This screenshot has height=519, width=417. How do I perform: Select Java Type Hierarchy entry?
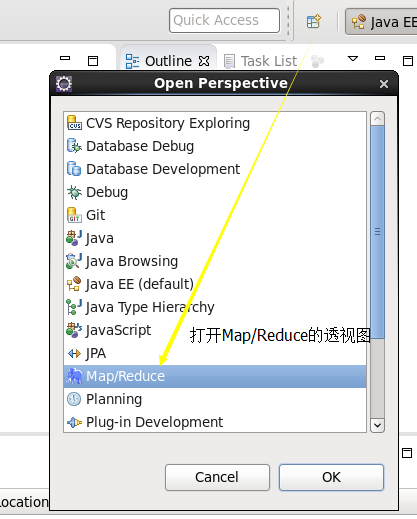click(x=215, y=307)
